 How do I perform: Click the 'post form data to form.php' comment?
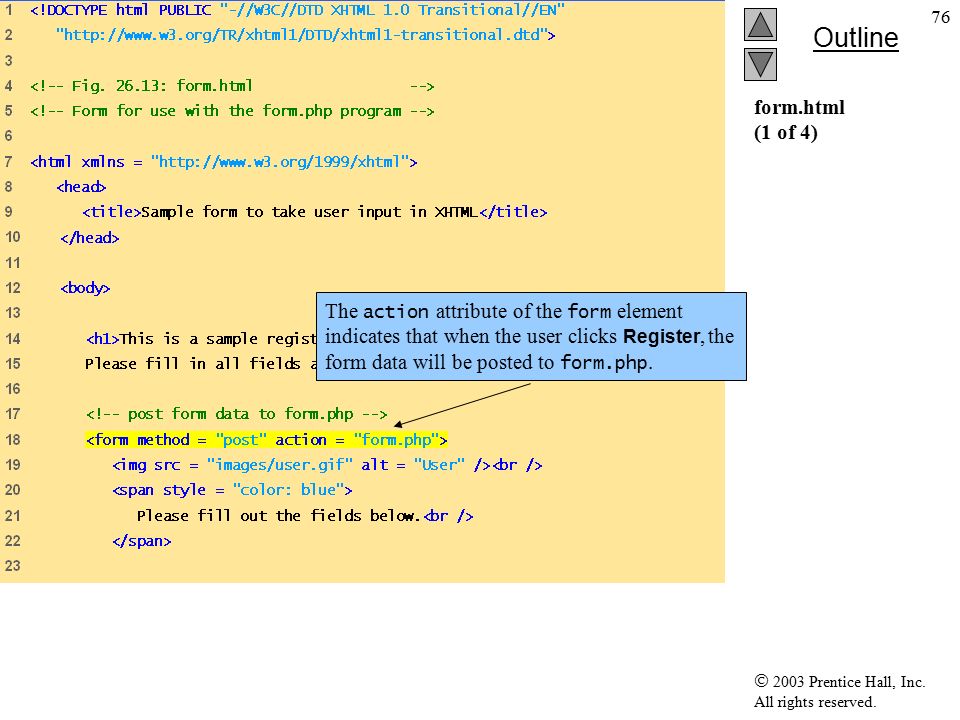236,414
